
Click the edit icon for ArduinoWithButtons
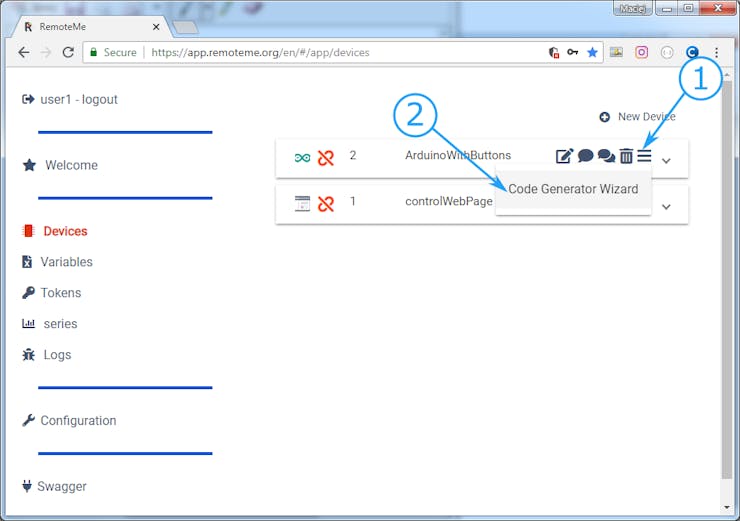tap(564, 156)
